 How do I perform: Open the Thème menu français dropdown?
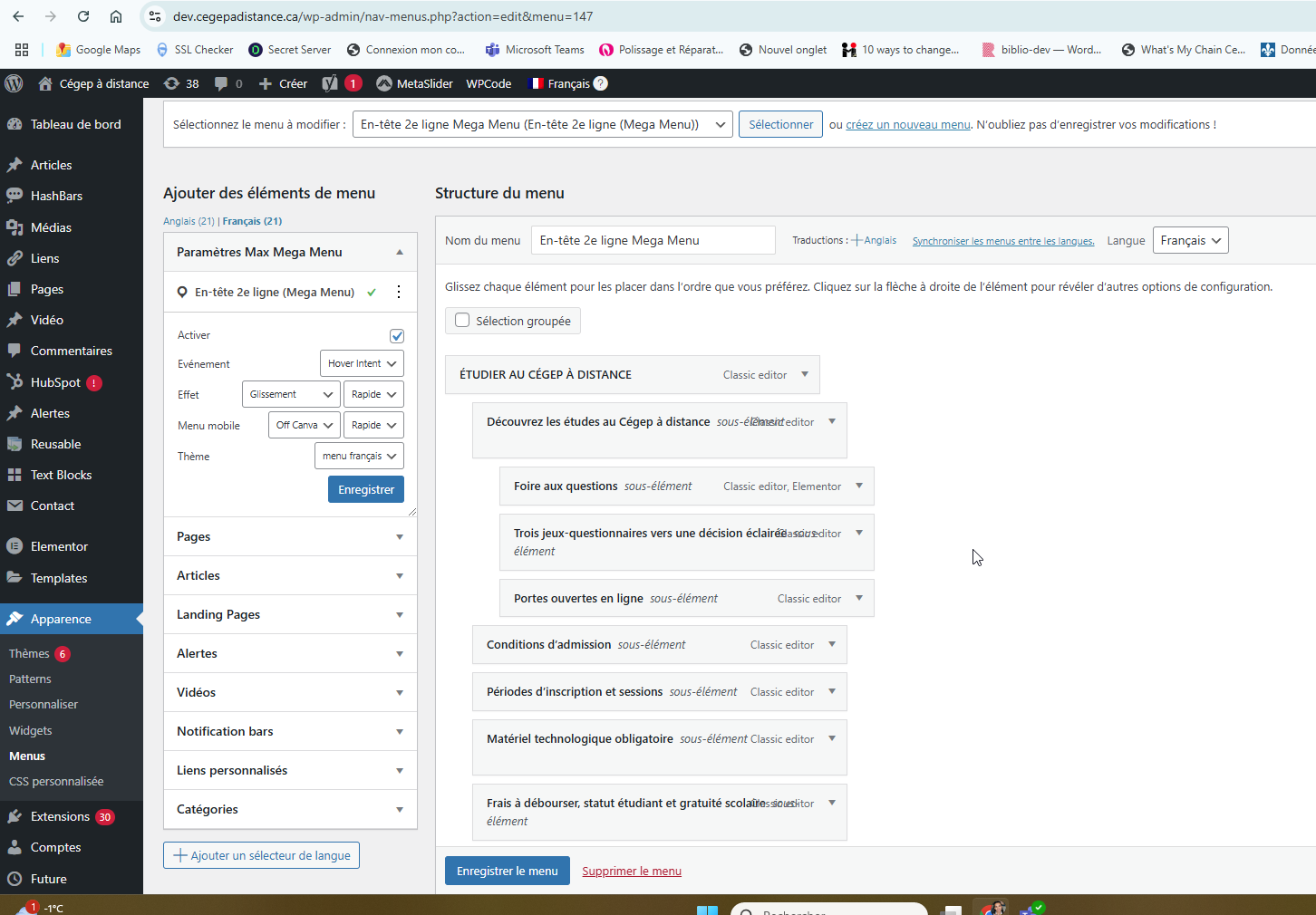click(x=359, y=456)
